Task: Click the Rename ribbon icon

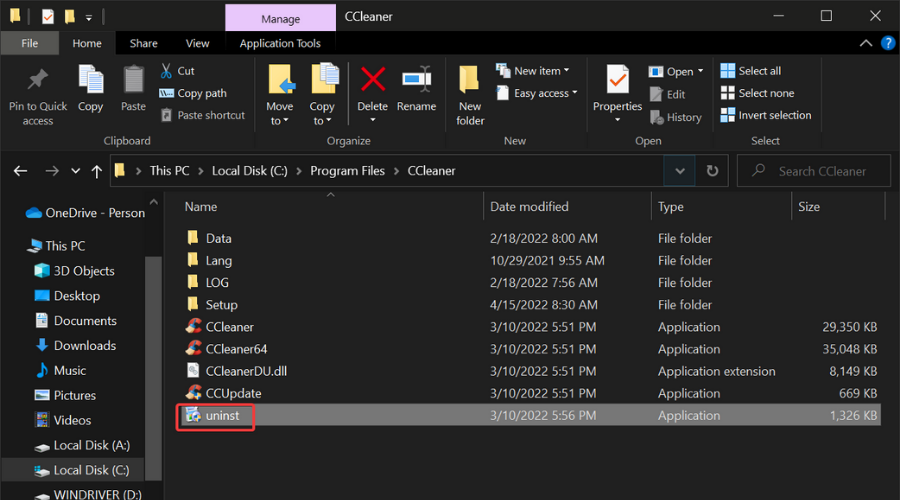Action: click(417, 79)
